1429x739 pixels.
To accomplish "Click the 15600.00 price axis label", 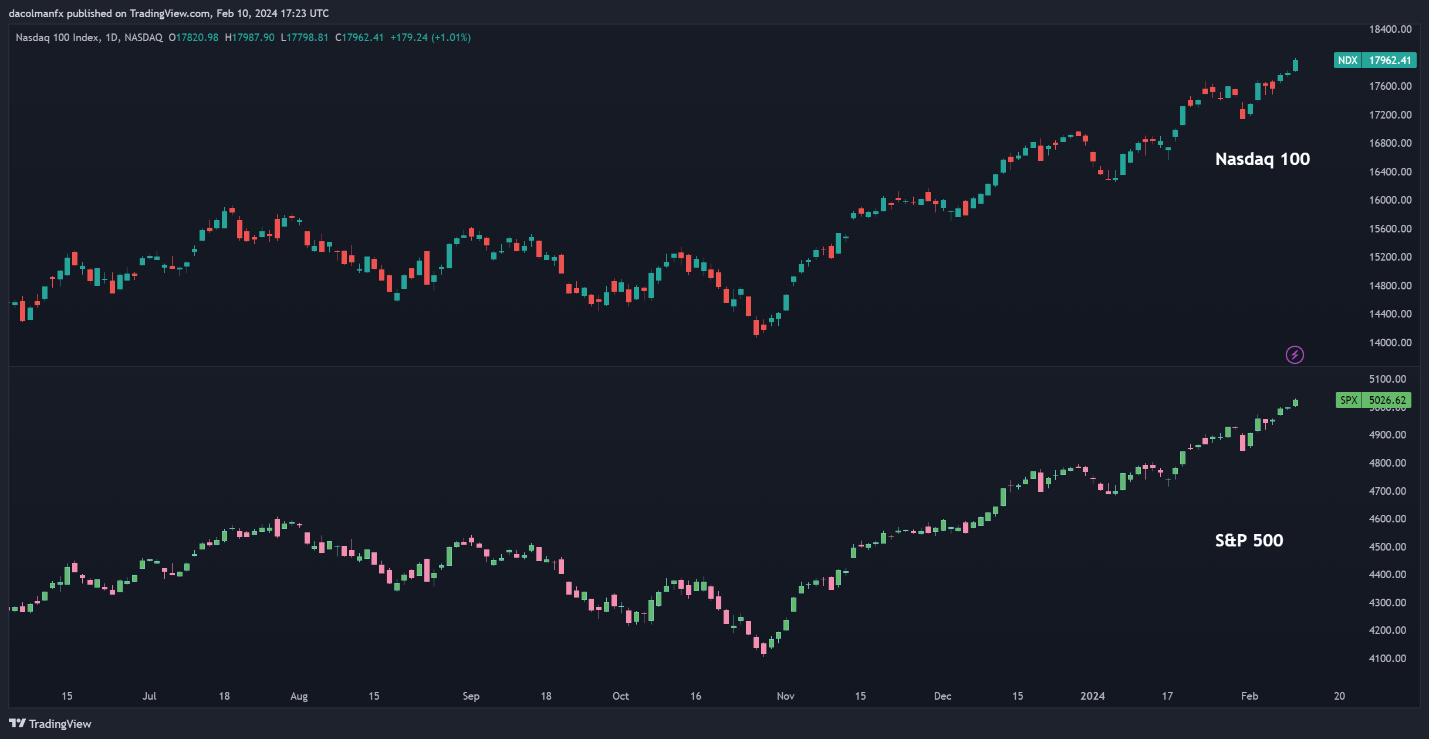I will [1390, 229].
